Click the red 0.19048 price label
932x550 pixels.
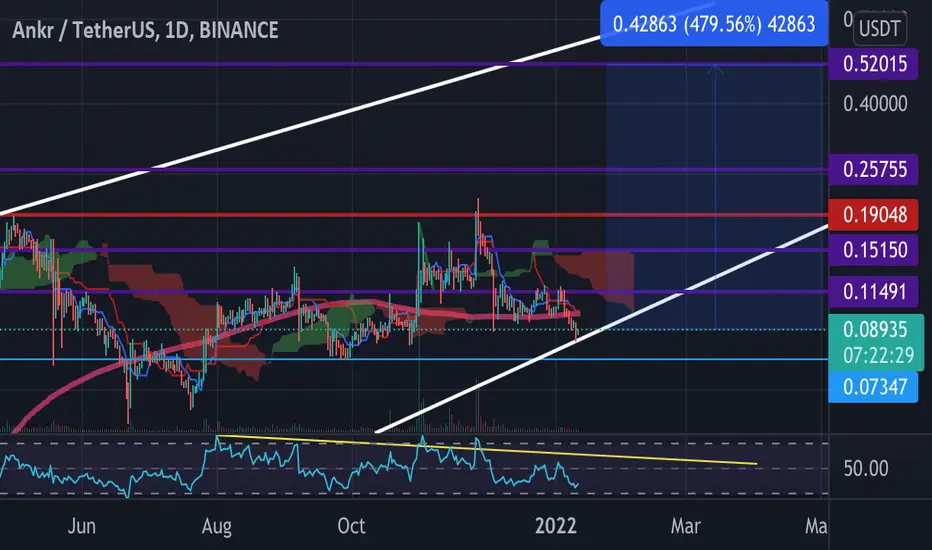tap(875, 214)
